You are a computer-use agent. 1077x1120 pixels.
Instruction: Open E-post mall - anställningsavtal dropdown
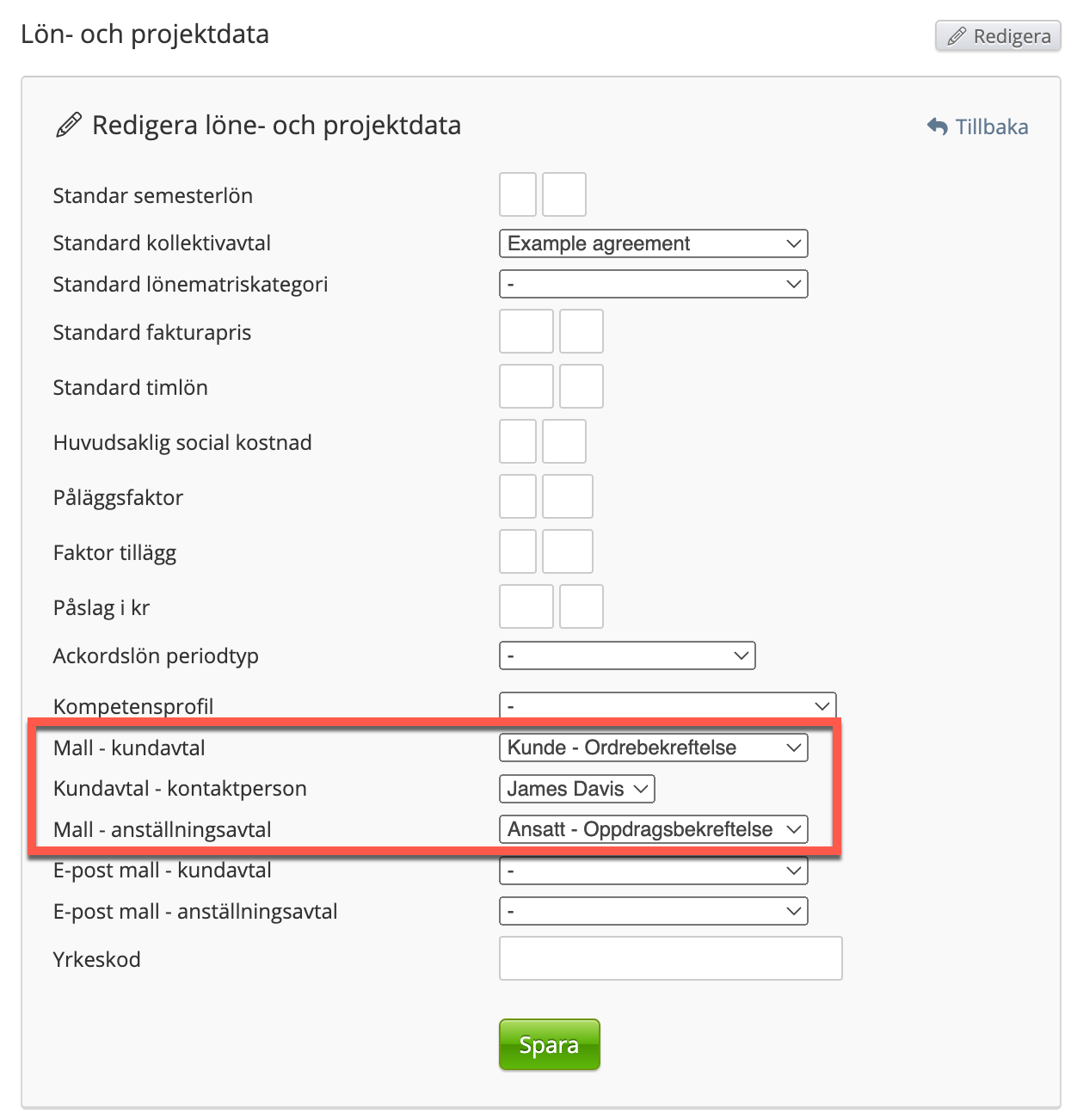(x=653, y=911)
